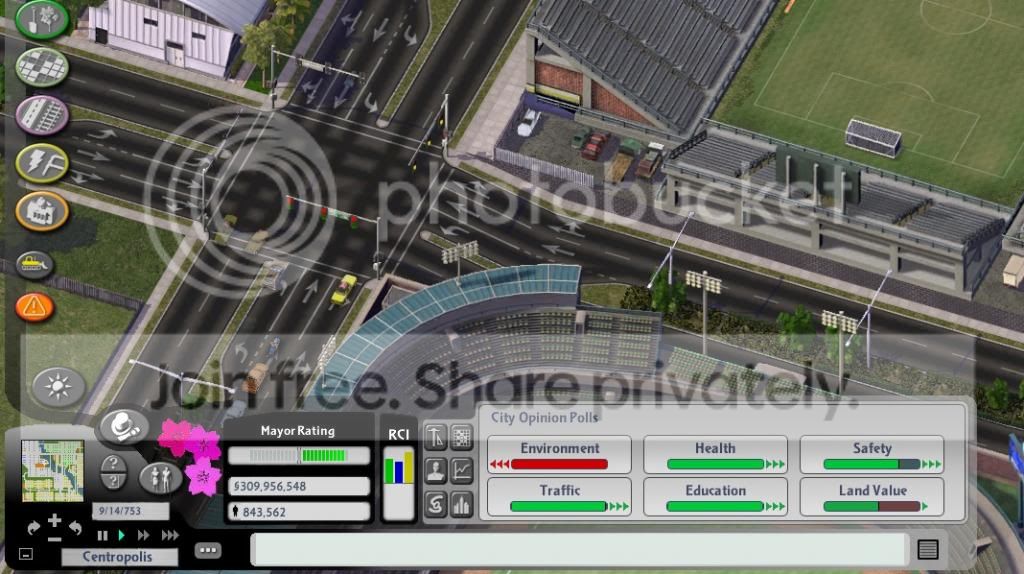Open the ordinances drafting compass icon
The image size is (1024, 574).
436,437
